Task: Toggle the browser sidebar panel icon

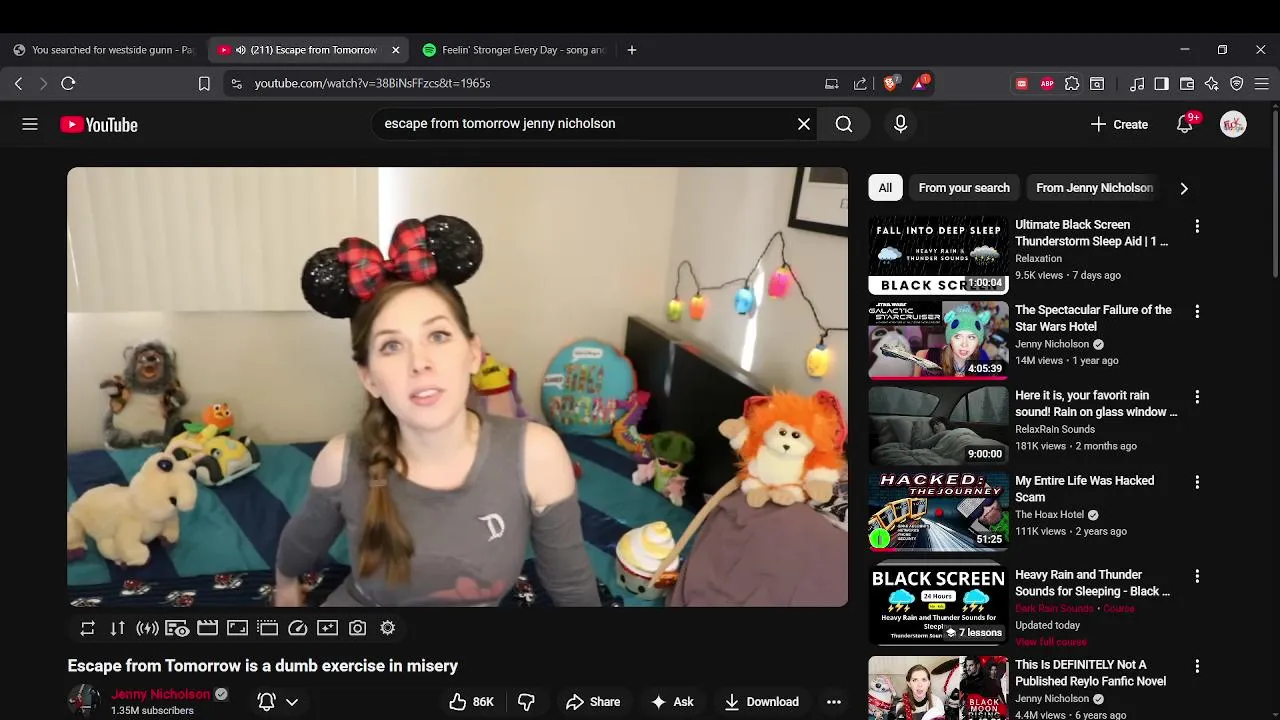Action: point(1161,84)
